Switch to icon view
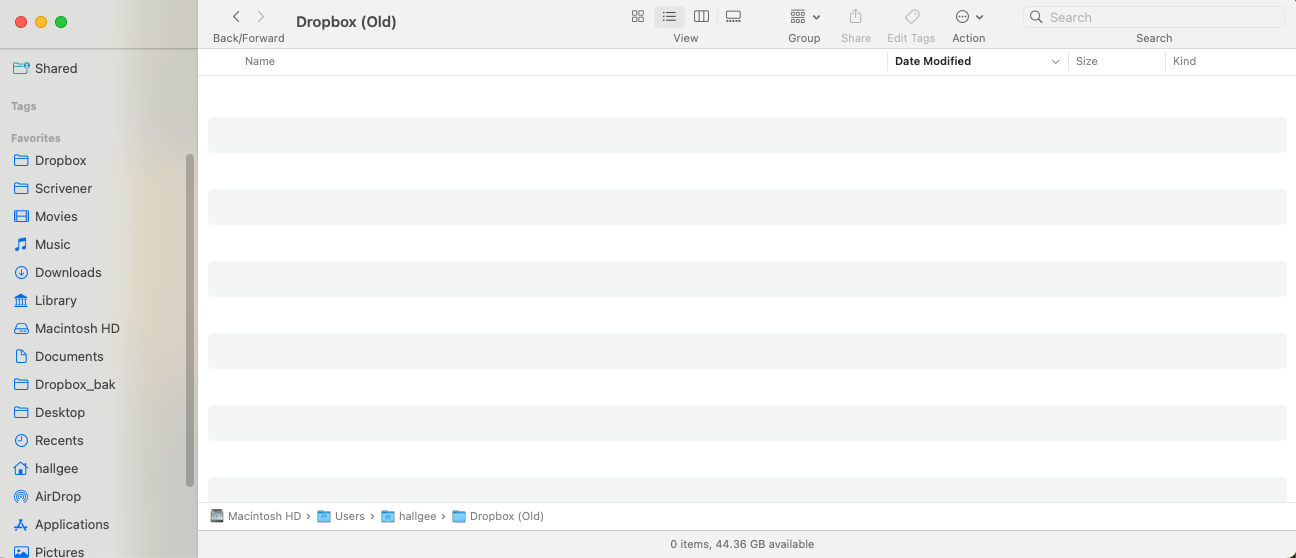 [x=638, y=17]
